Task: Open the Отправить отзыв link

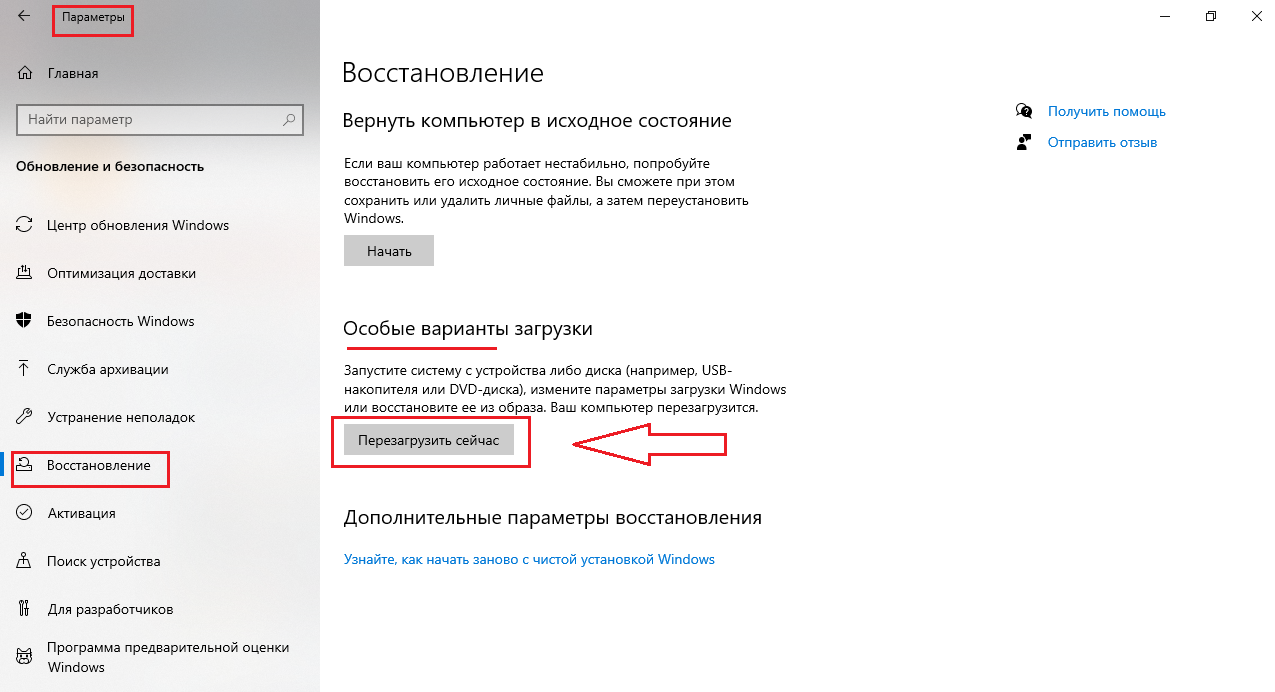Action: [x=1102, y=142]
